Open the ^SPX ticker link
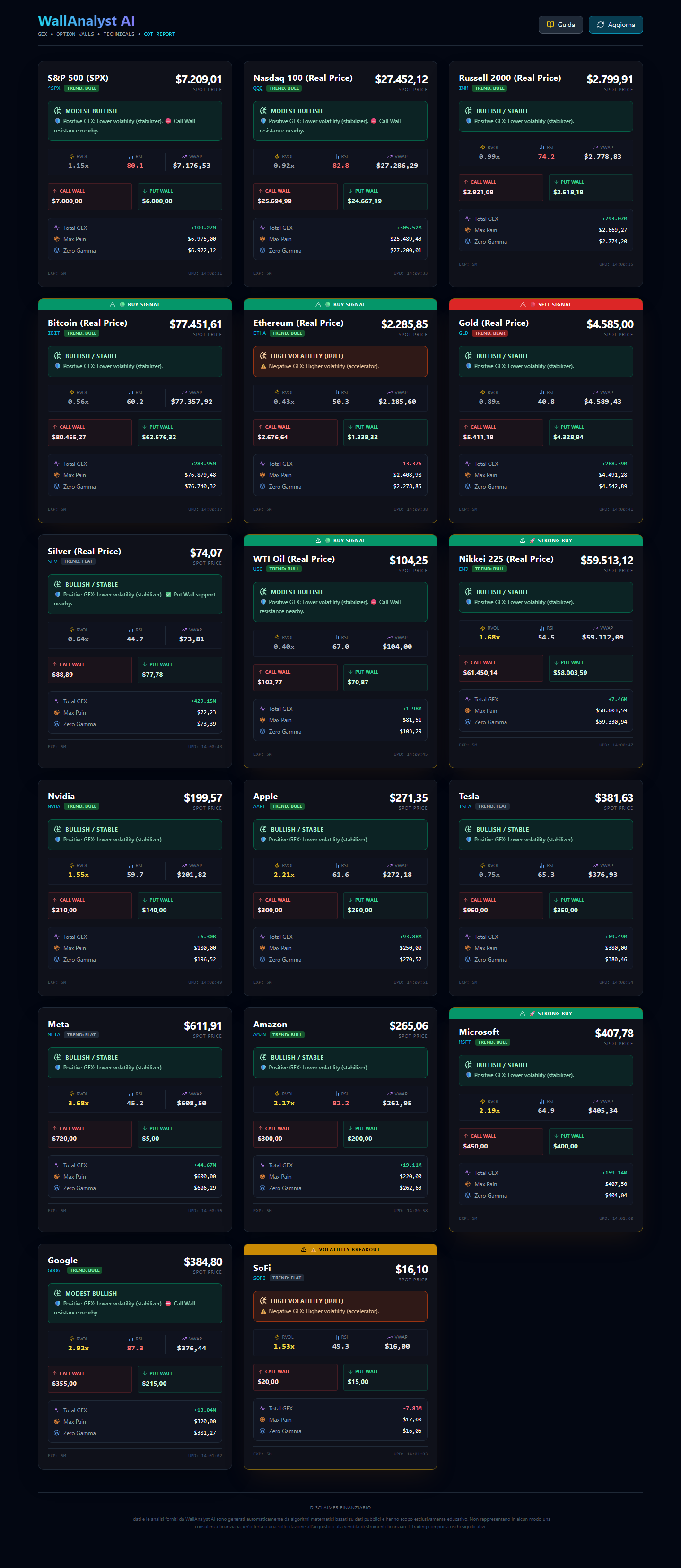Screen dimensions: 681x1568 pyautogui.click(x=54, y=88)
